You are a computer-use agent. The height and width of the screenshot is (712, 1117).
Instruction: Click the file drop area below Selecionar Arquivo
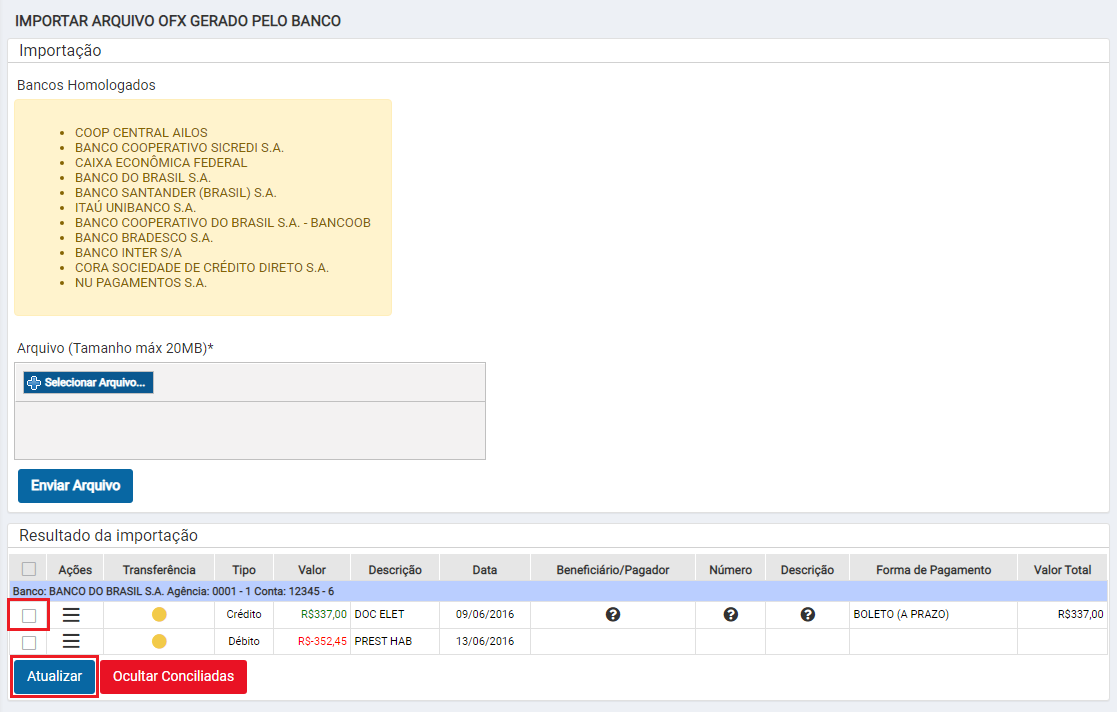point(250,430)
